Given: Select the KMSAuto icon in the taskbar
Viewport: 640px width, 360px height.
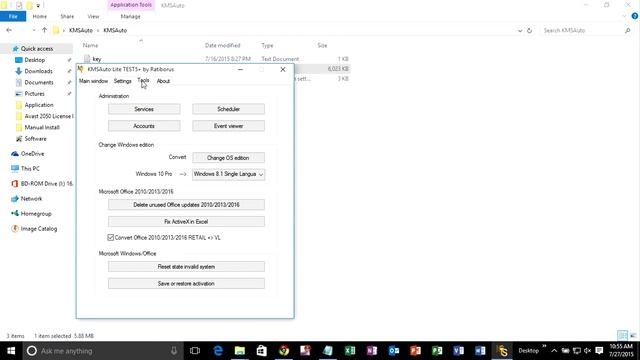Looking at the screenshot, I should [x=502, y=351].
